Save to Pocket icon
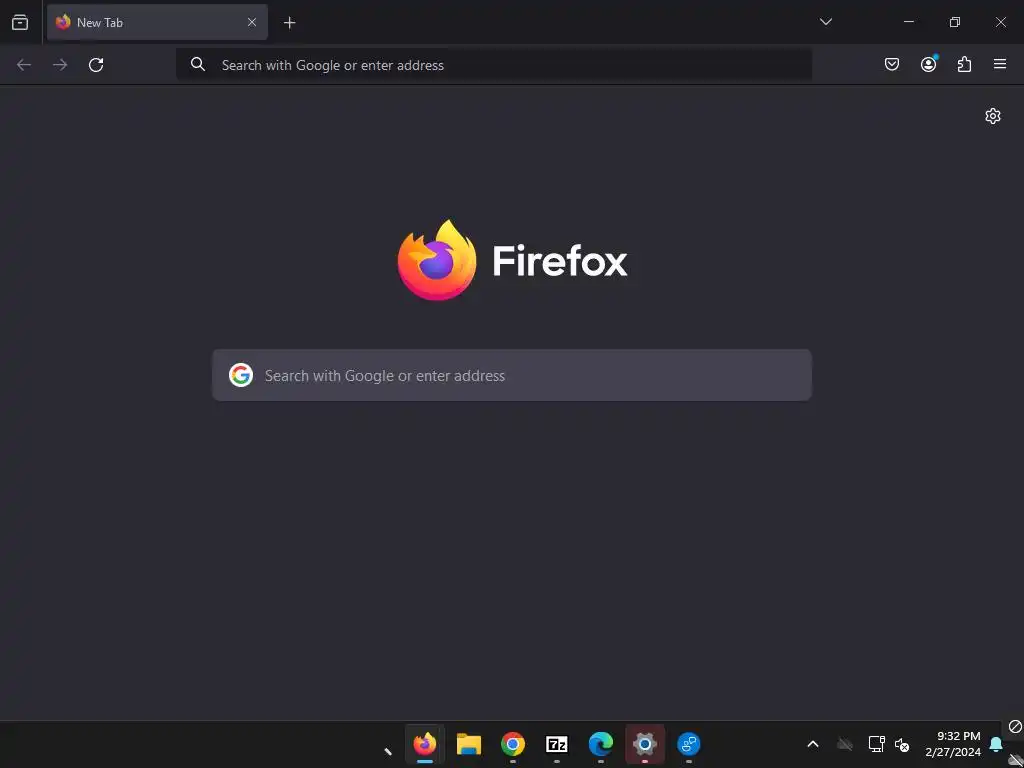Screen dimensions: 1024x768 click(891, 64)
